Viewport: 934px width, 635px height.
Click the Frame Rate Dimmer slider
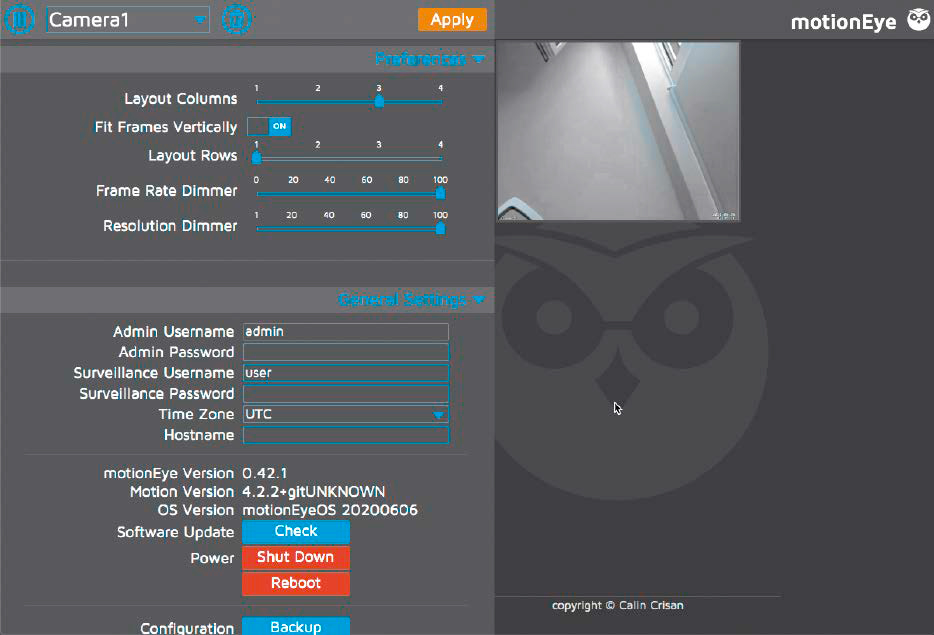(349, 193)
